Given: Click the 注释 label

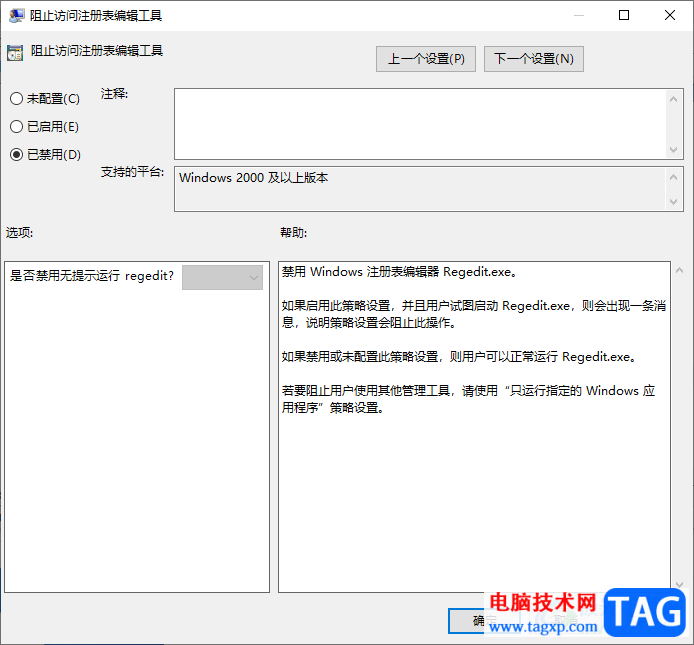Looking at the screenshot, I should coord(114,94).
